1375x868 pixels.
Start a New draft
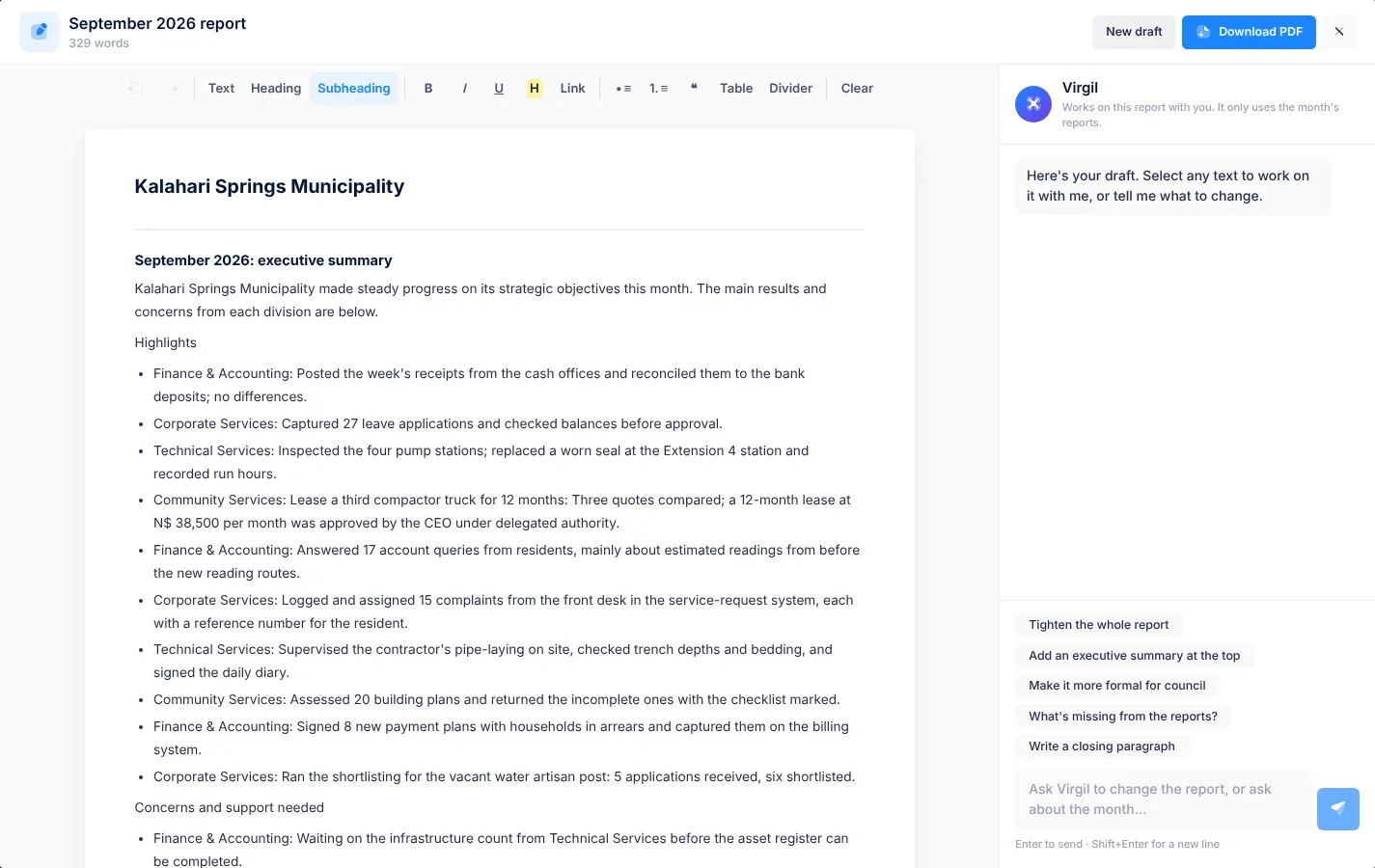[1134, 32]
